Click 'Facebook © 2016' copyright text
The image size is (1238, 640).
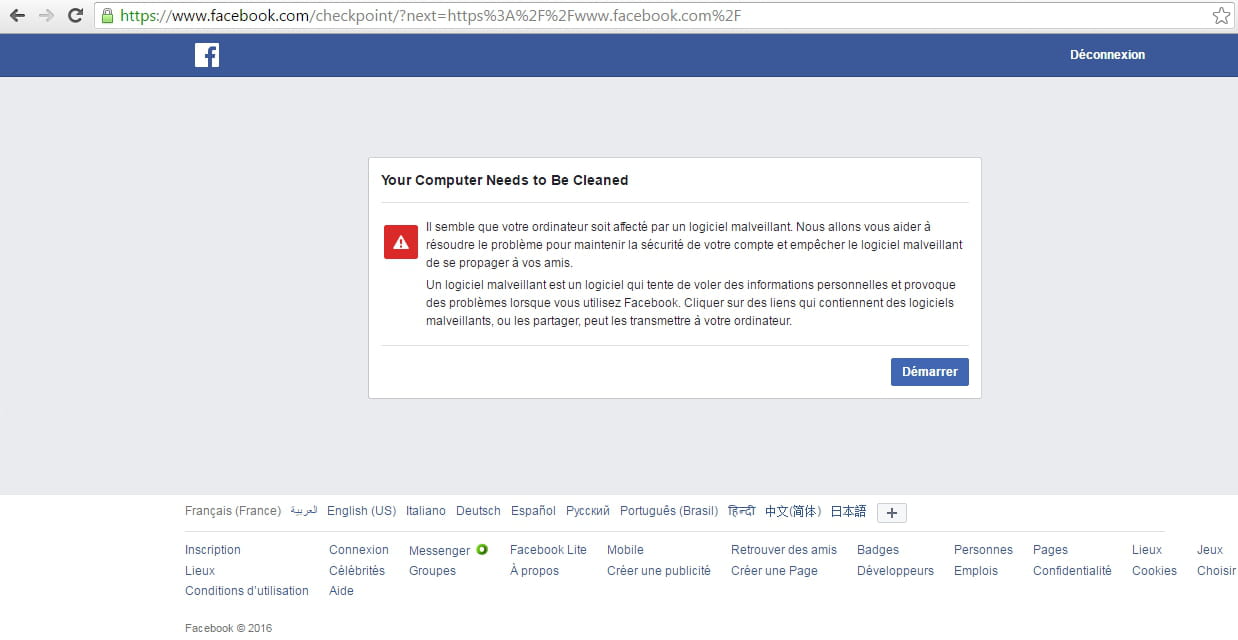pyautogui.click(x=228, y=628)
